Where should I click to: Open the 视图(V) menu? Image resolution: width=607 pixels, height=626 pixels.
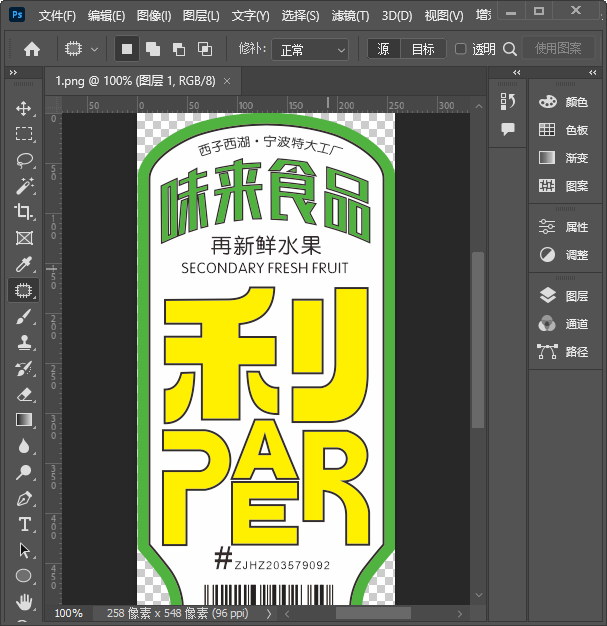click(x=444, y=16)
